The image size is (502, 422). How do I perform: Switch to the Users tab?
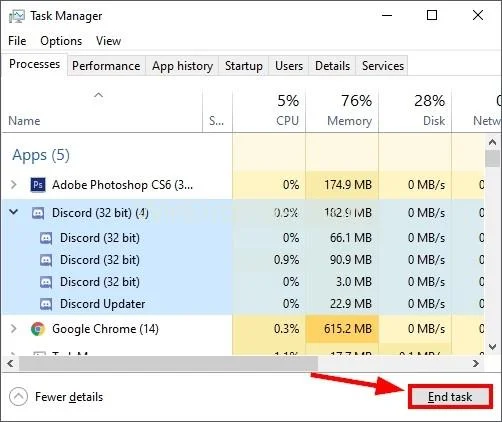[289, 66]
